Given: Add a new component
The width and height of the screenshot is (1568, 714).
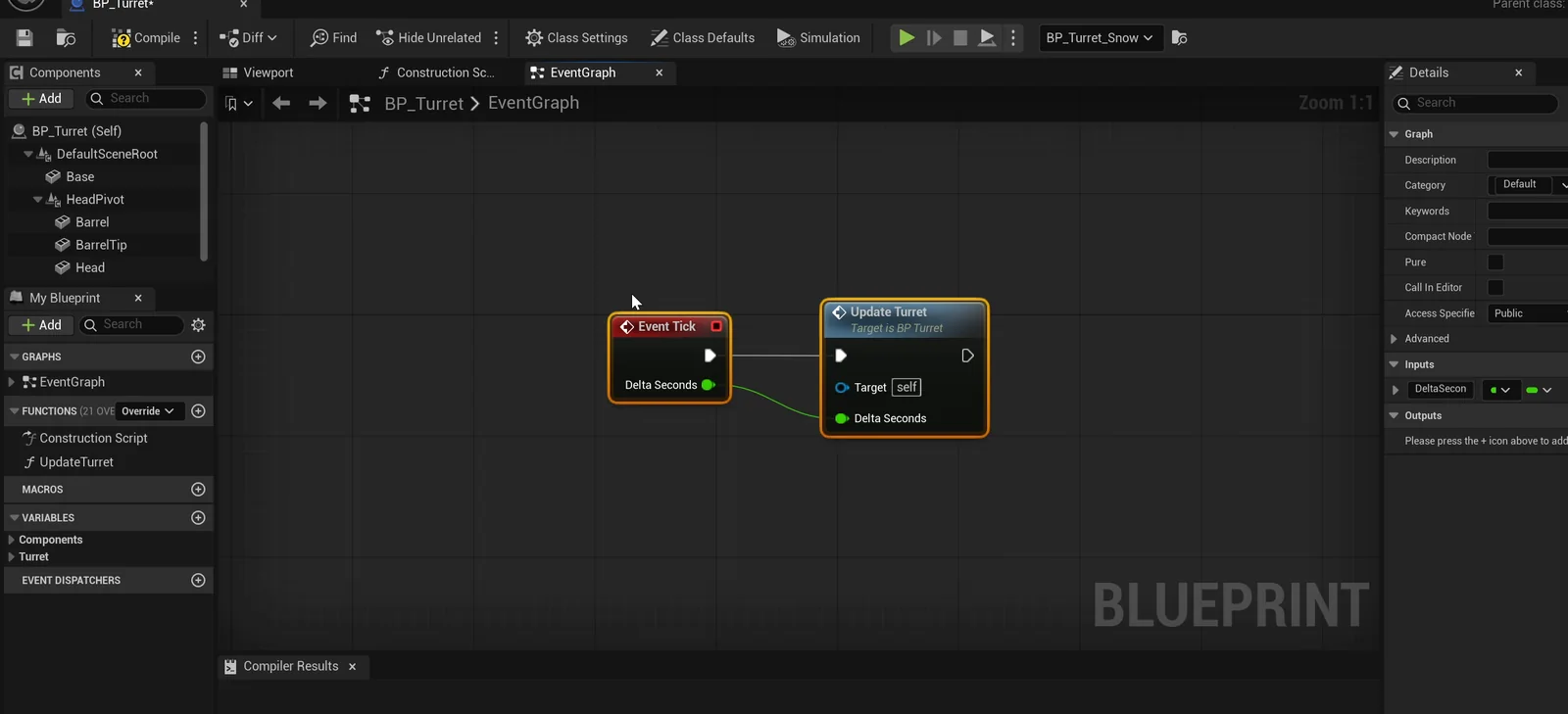Looking at the screenshot, I should coord(41,99).
